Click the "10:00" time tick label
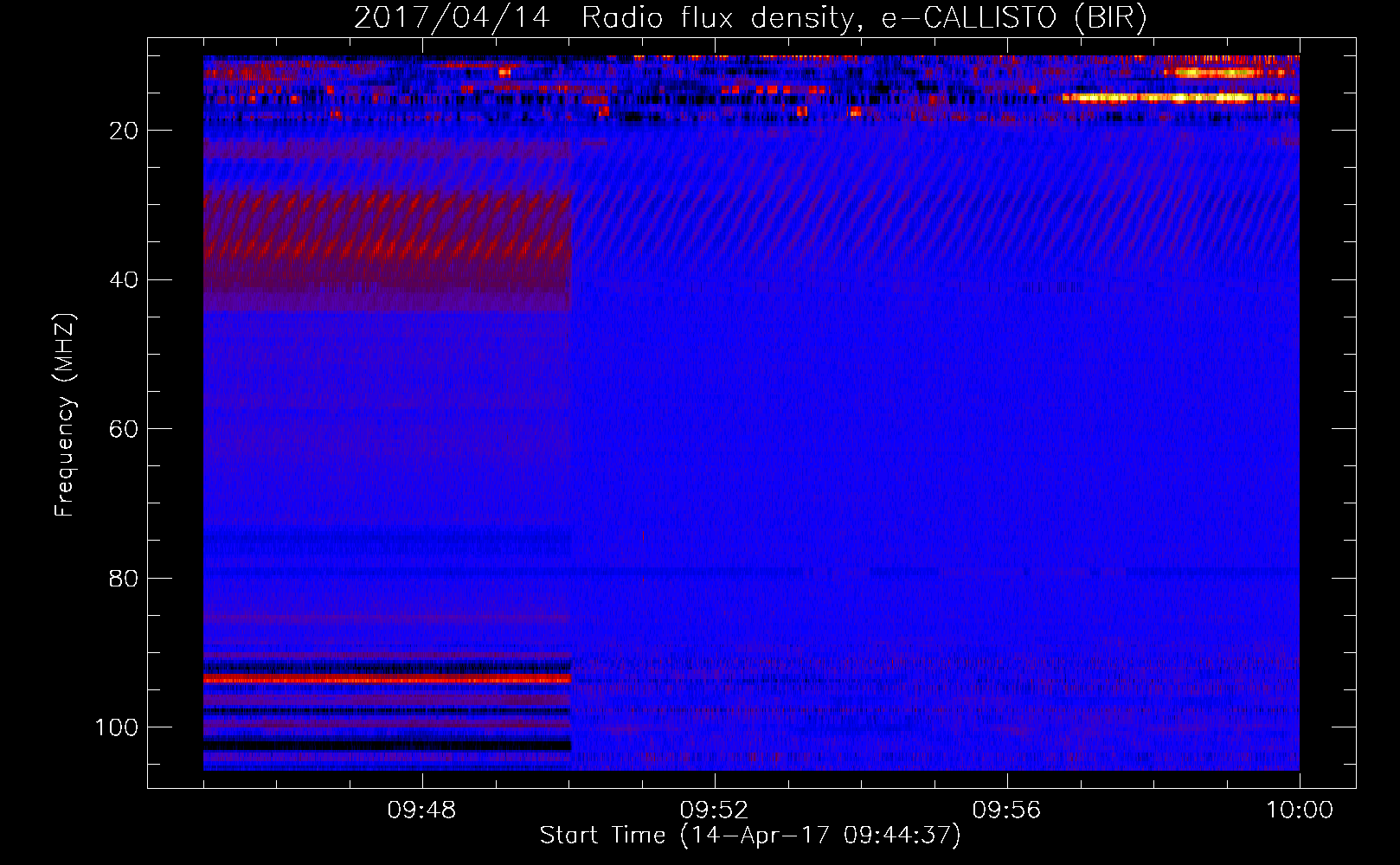Image resolution: width=1400 pixels, height=865 pixels. tap(1300, 811)
